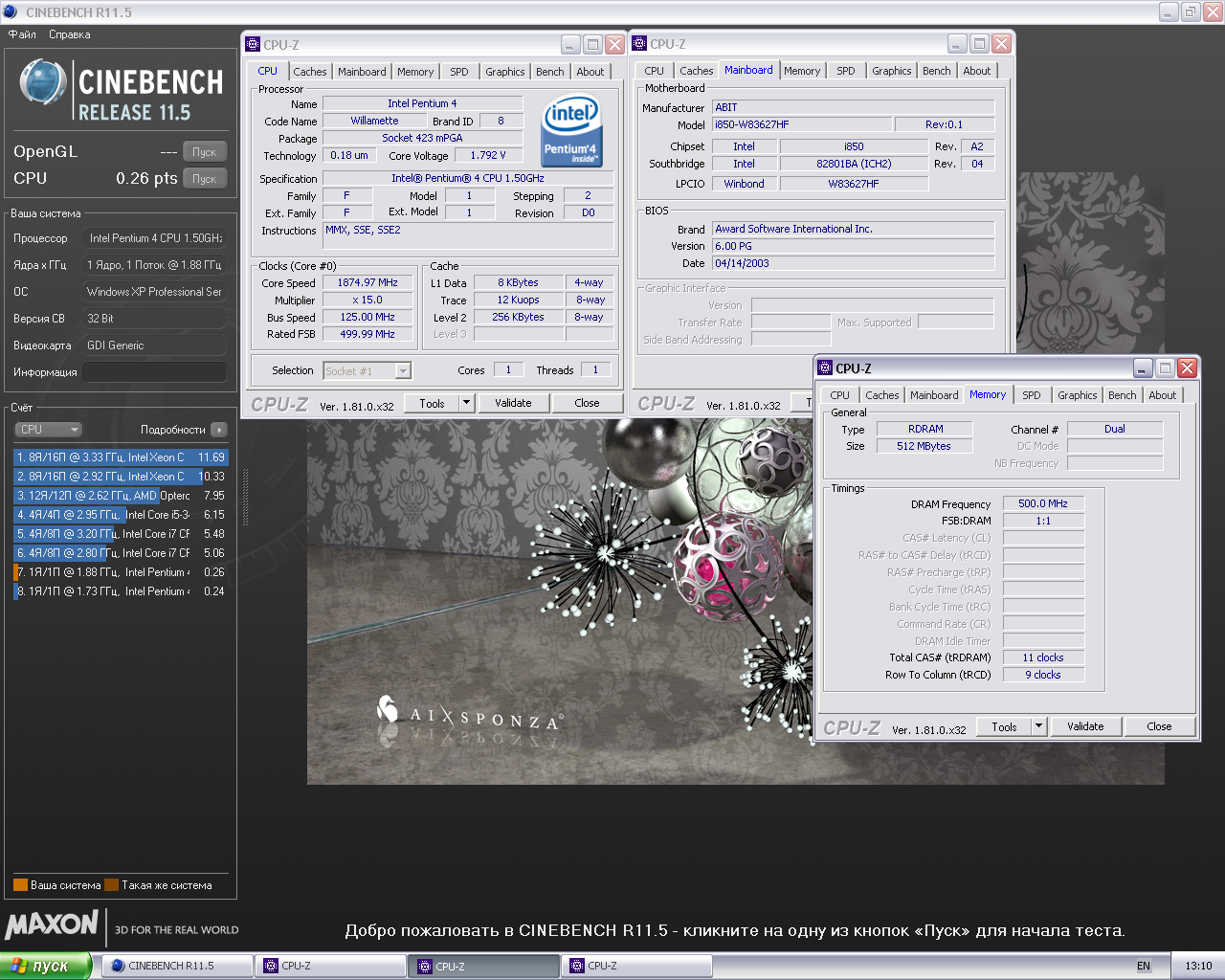Screen dimensions: 1225x980
Task: Click the Windows Start button
Action: click(x=45, y=966)
